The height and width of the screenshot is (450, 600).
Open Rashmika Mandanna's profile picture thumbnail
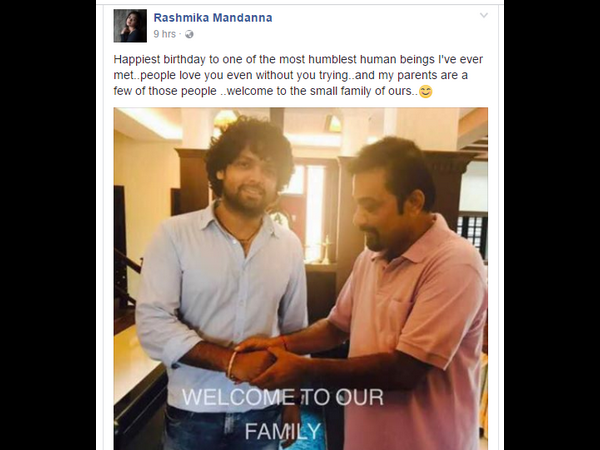130,26
